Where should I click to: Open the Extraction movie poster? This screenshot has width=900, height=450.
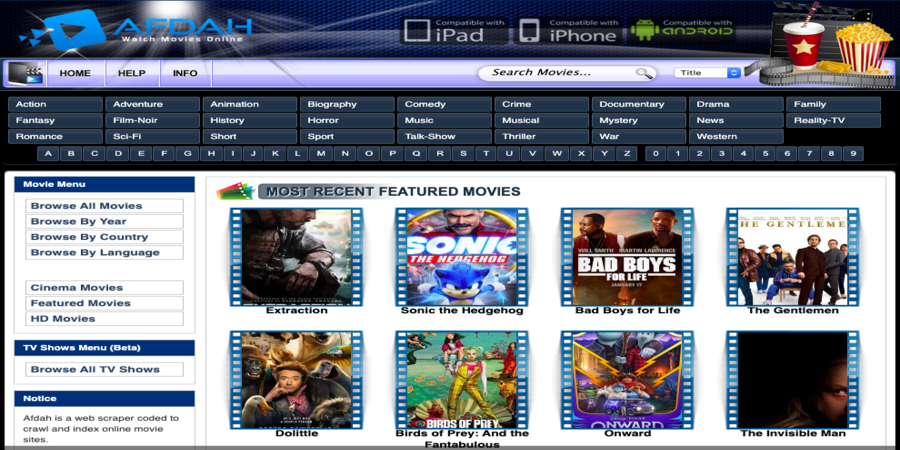[296, 257]
